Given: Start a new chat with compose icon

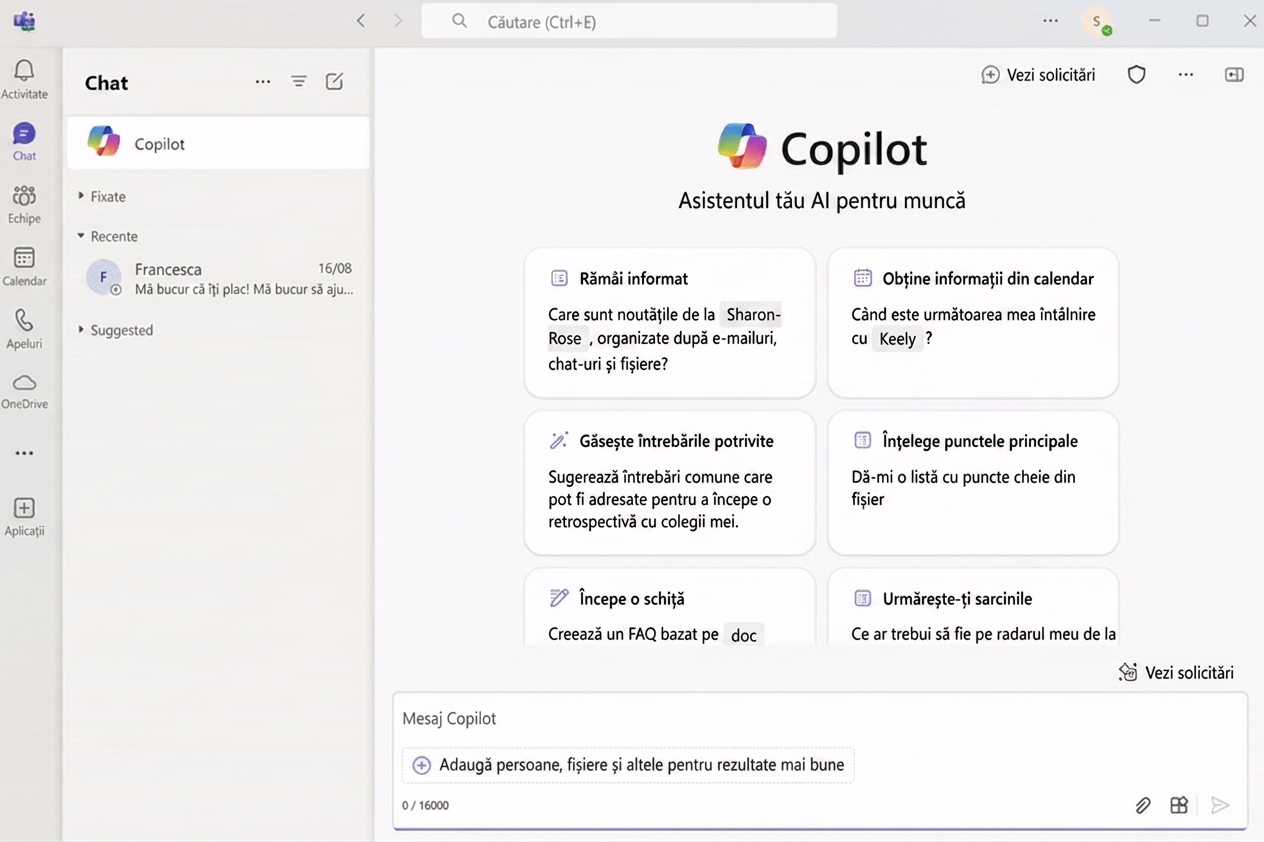Looking at the screenshot, I should click(x=335, y=82).
